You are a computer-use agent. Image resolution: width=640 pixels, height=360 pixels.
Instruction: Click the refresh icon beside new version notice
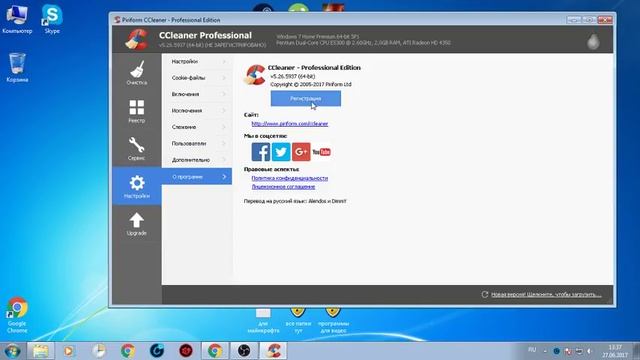point(484,294)
